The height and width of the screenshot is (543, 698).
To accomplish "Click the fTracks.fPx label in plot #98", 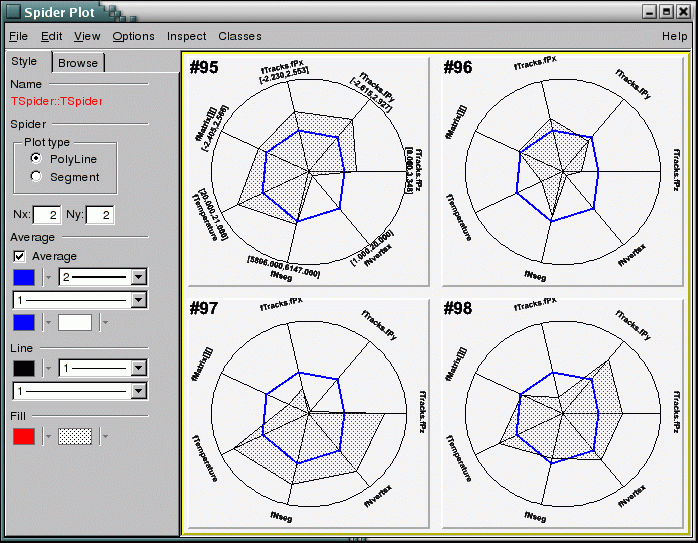I will 535,305.
